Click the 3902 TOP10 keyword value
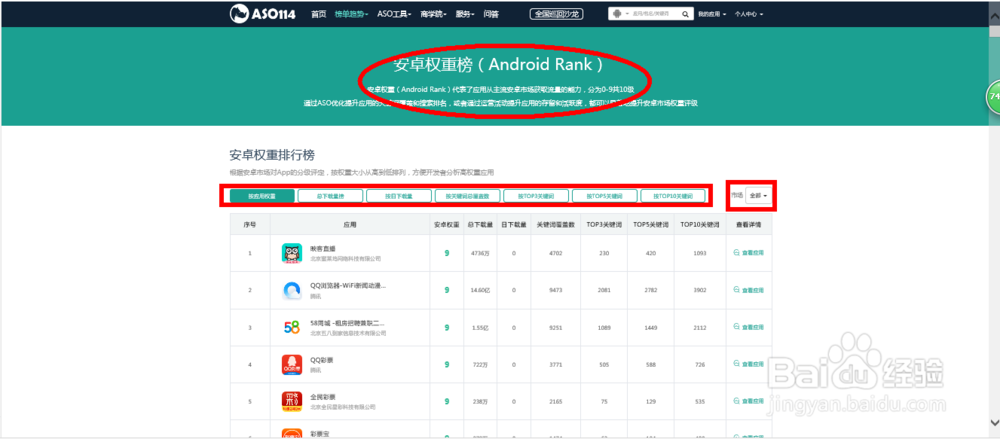1000x439 pixels. 700,290
